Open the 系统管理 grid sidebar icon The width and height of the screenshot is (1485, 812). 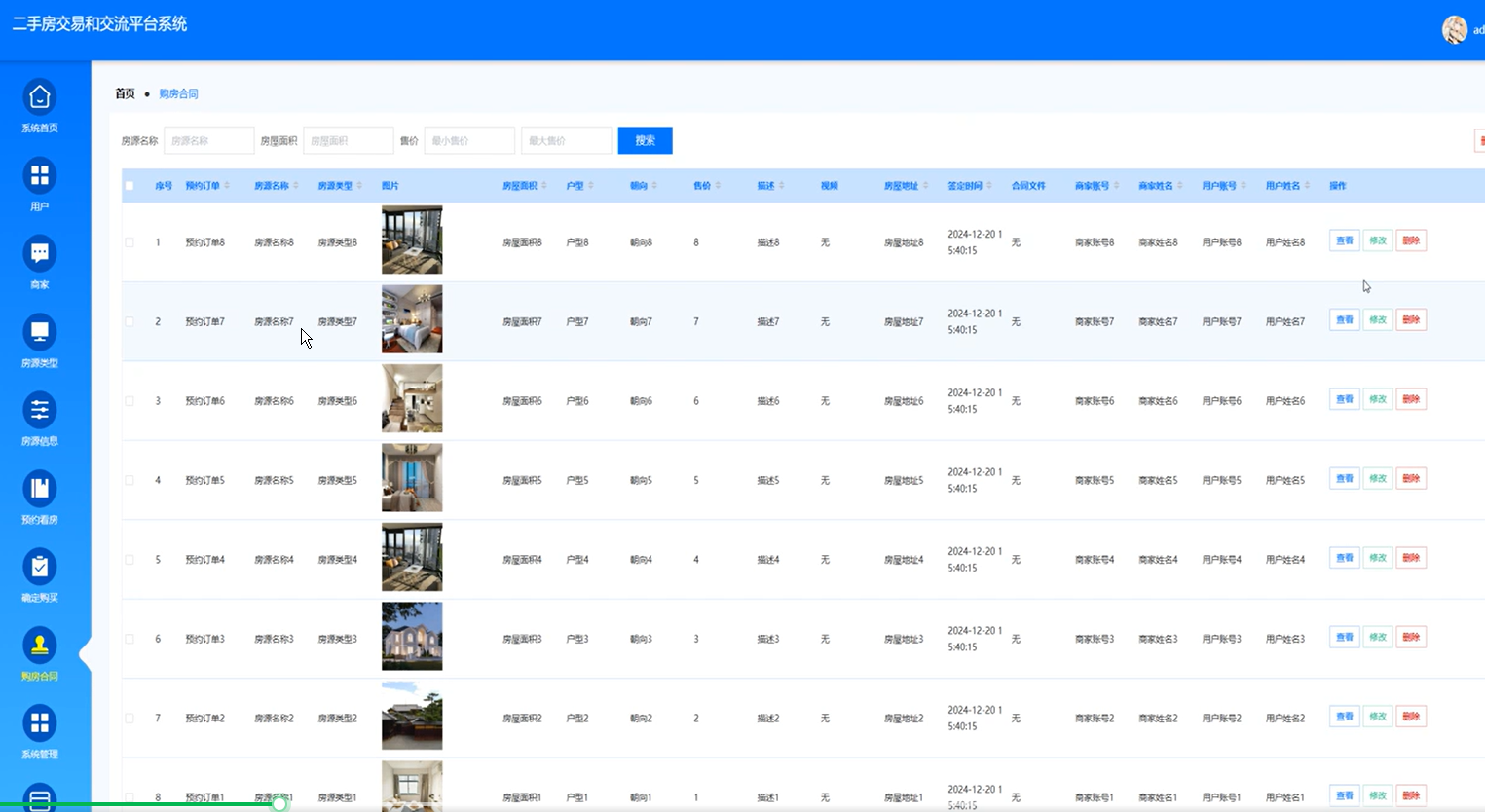pyautogui.click(x=40, y=723)
